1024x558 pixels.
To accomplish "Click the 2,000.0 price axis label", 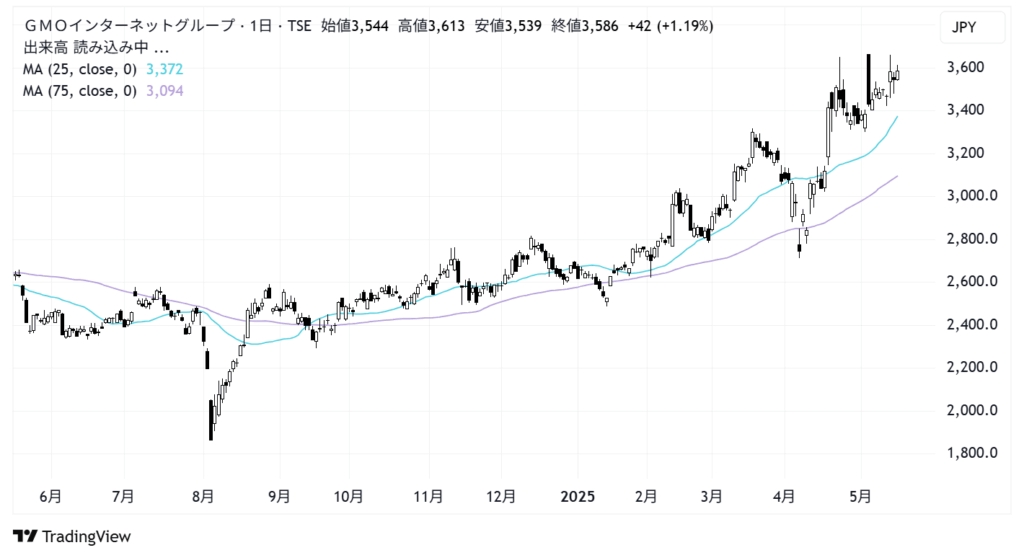I will point(972,410).
